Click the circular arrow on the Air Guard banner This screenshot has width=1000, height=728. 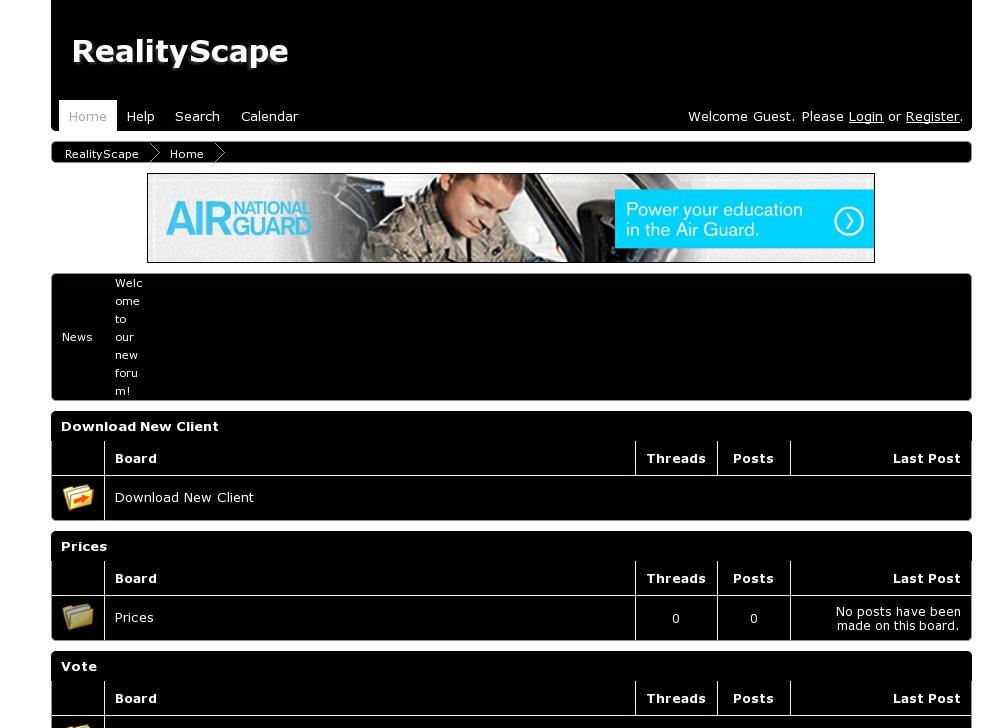[849, 221]
